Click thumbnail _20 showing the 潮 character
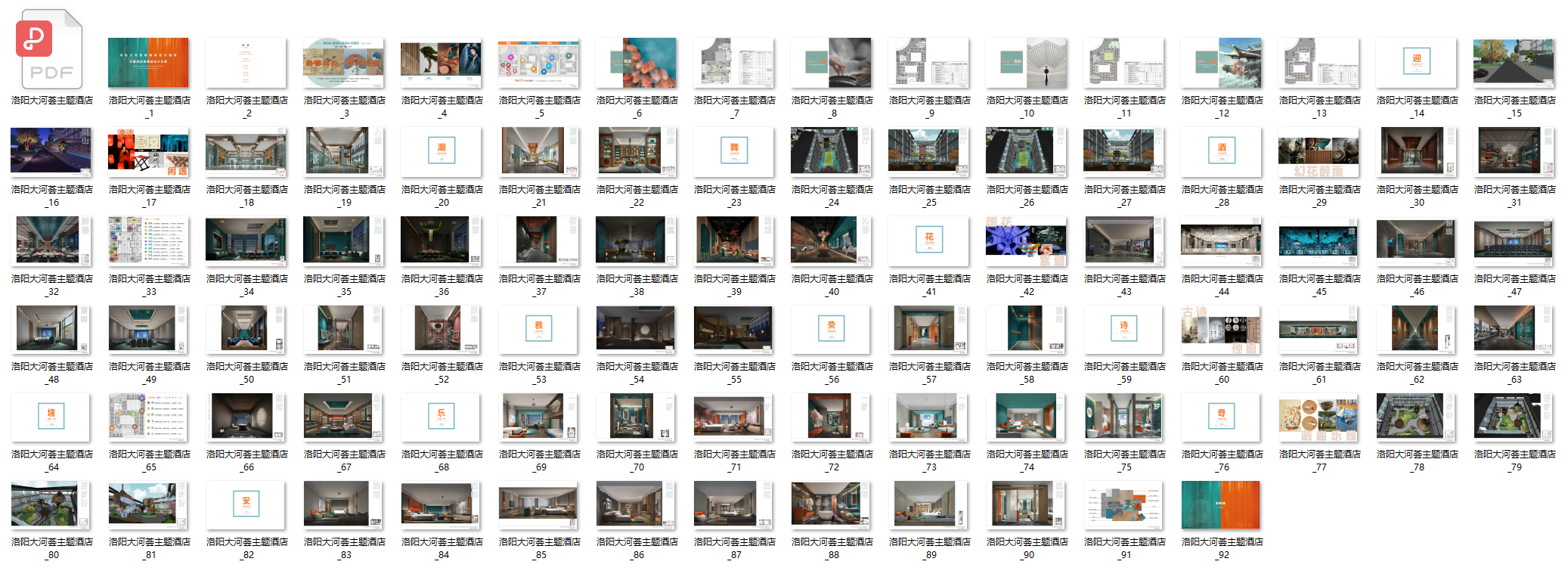The image size is (1568, 577). click(441, 151)
